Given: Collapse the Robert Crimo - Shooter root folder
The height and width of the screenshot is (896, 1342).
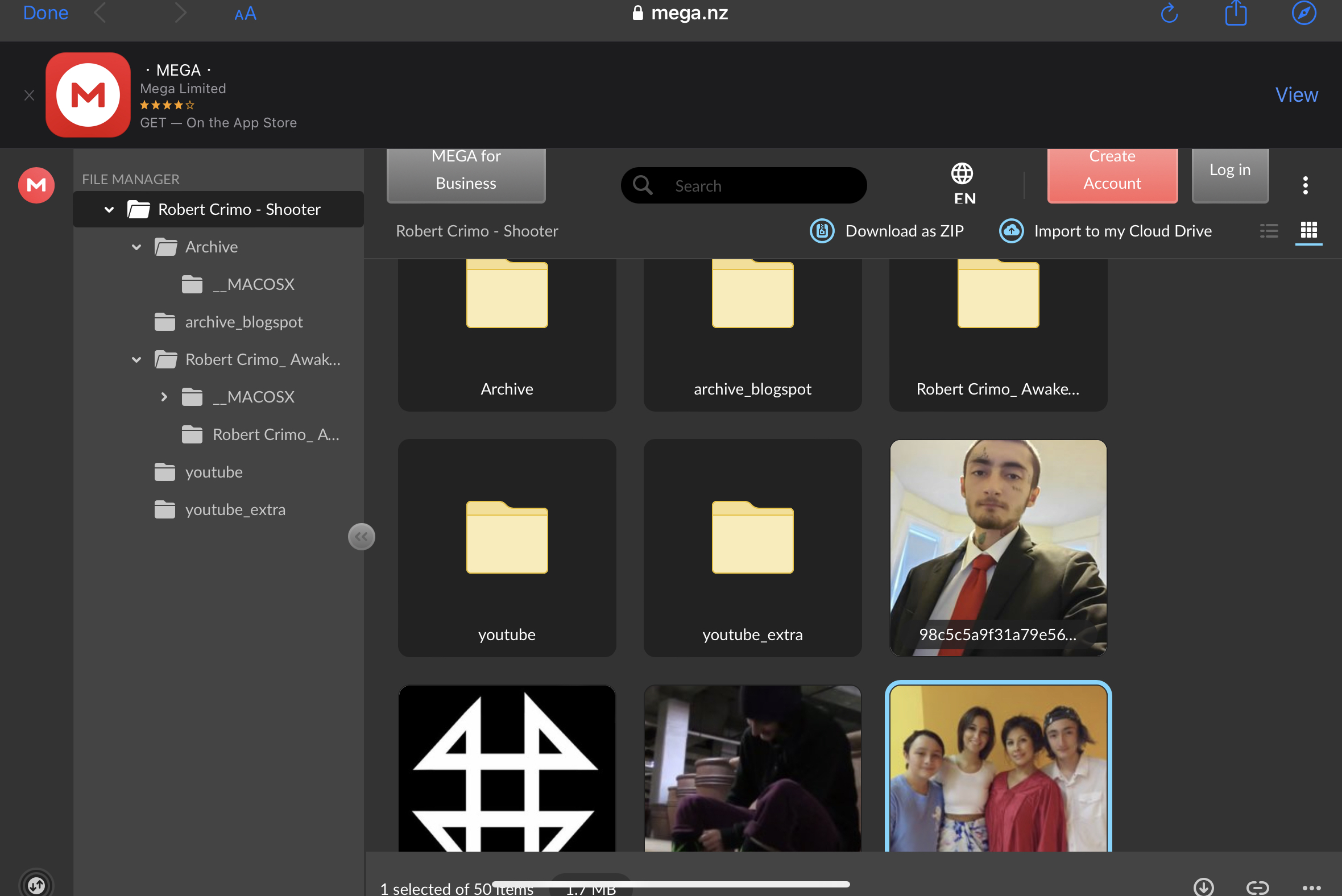Looking at the screenshot, I should click(109, 210).
